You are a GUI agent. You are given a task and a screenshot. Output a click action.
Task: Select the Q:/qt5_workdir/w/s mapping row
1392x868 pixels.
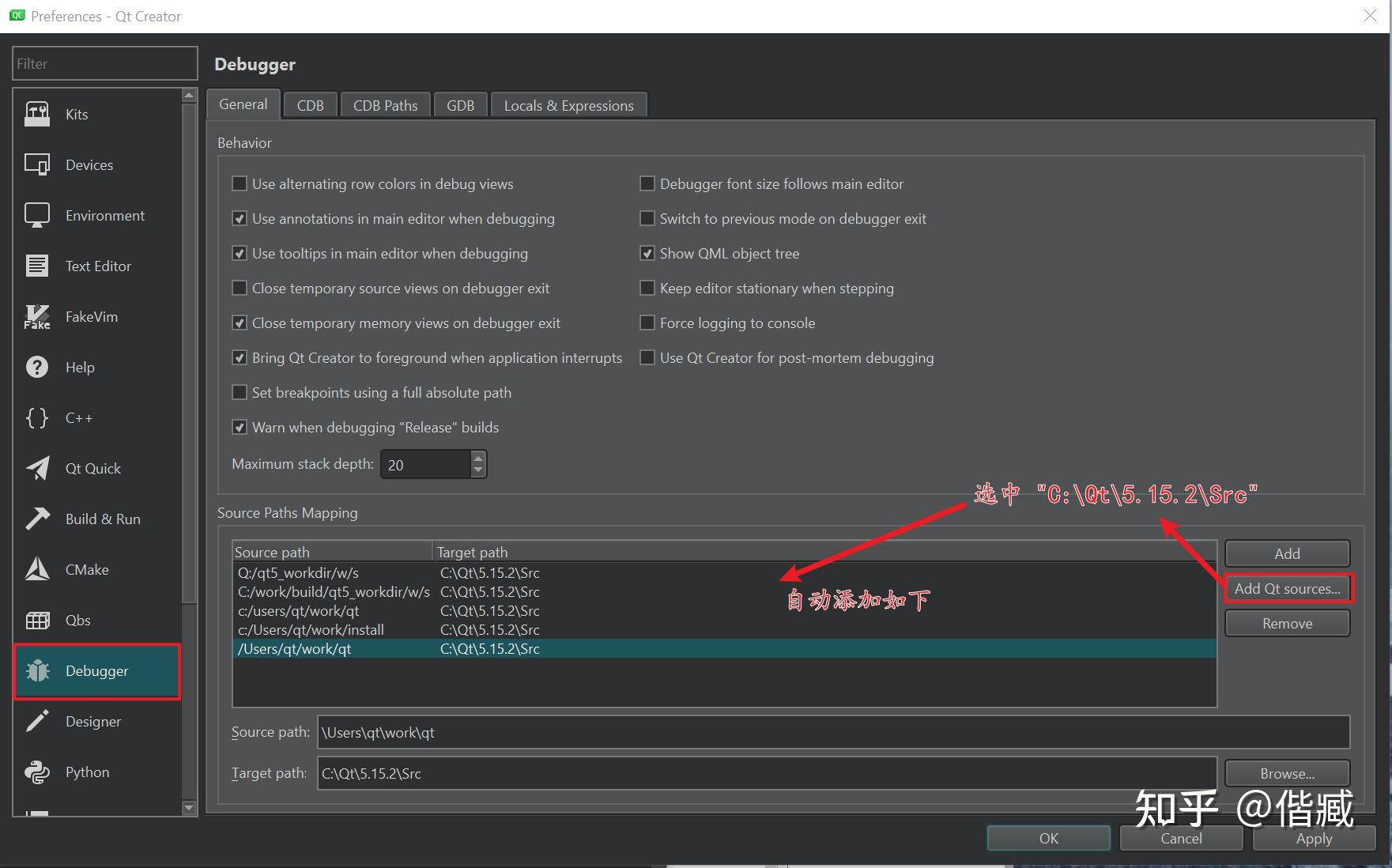(x=725, y=573)
